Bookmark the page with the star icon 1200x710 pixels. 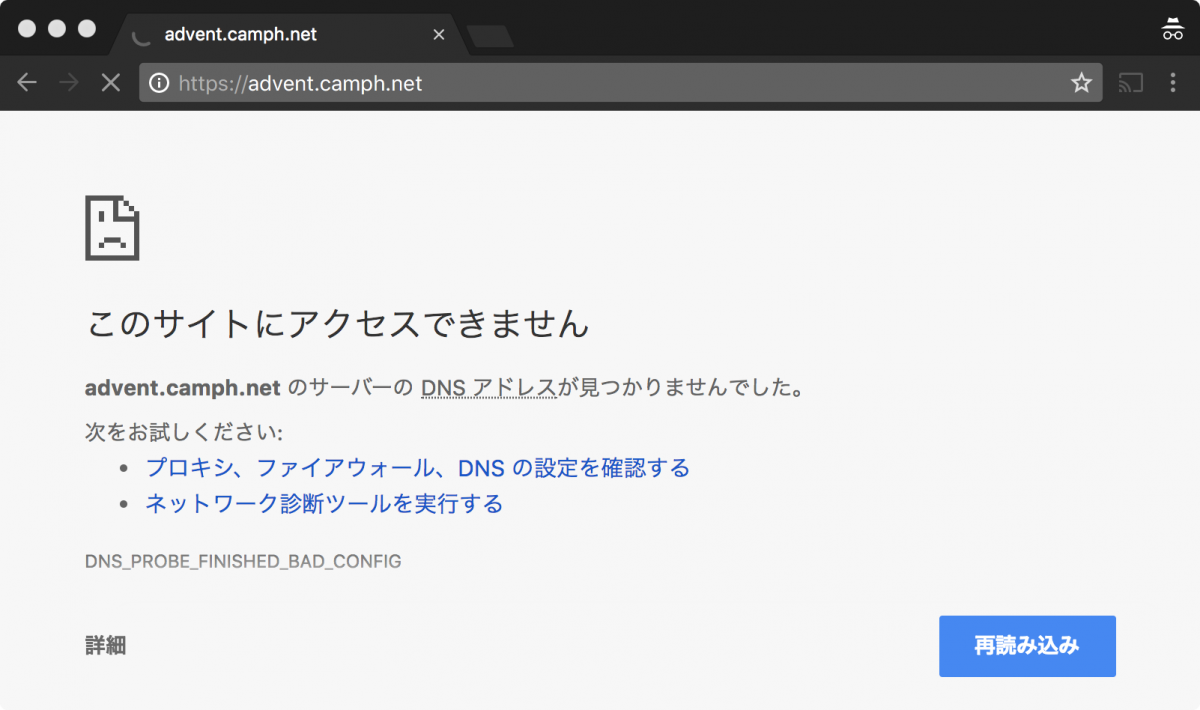(x=1081, y=83)
